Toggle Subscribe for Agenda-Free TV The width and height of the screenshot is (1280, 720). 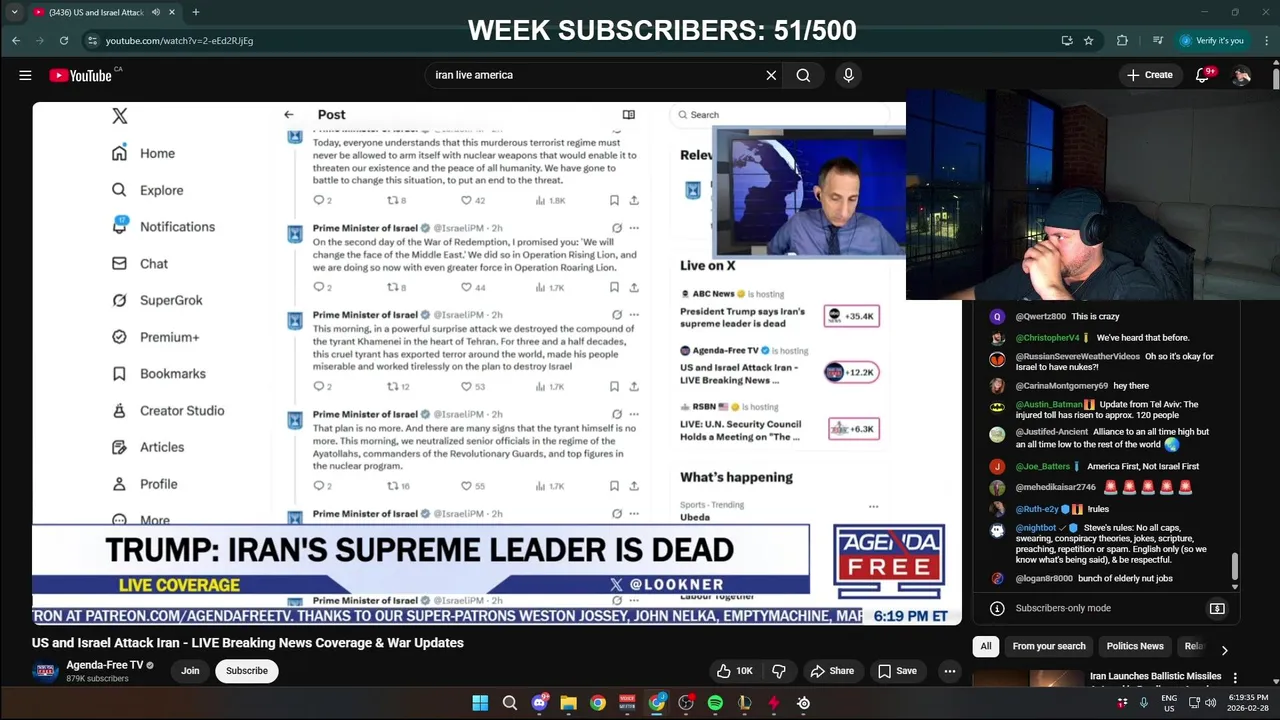[246, 671]
